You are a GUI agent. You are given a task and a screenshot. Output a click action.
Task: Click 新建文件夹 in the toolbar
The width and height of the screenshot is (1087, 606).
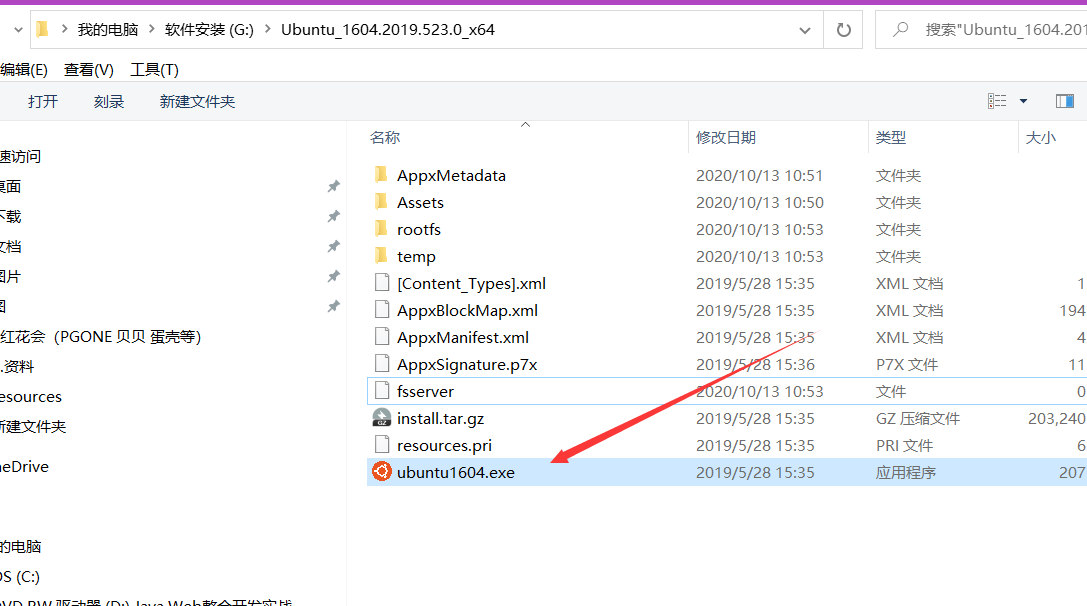click(x=197, y=102)
